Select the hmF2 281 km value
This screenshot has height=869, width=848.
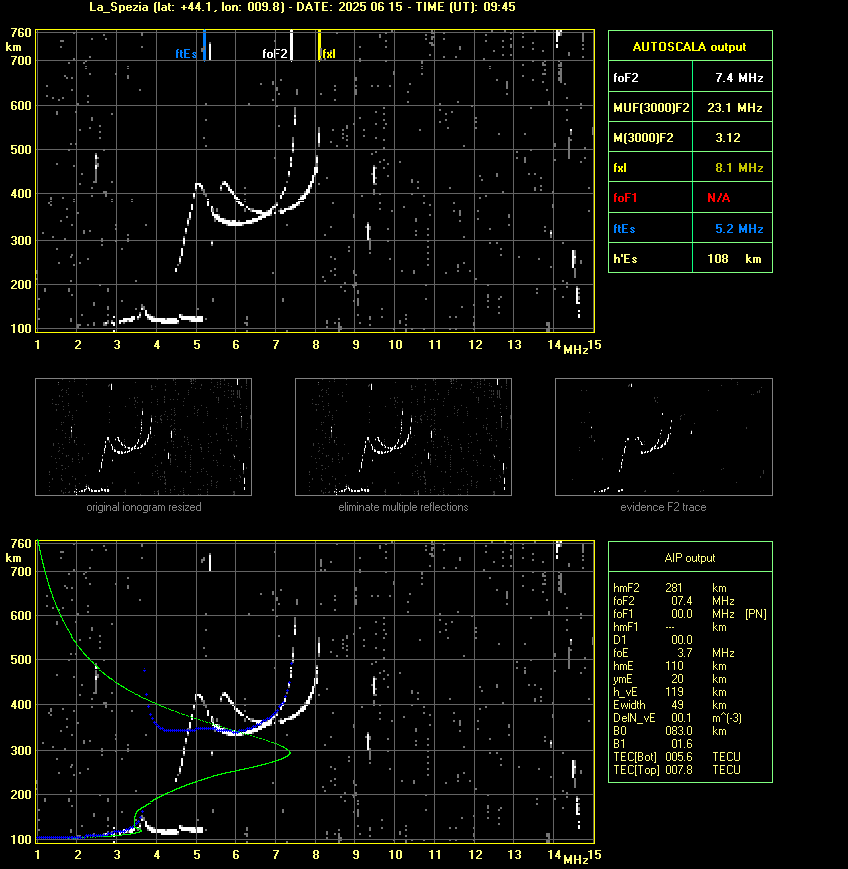click(x=674, y=588)
